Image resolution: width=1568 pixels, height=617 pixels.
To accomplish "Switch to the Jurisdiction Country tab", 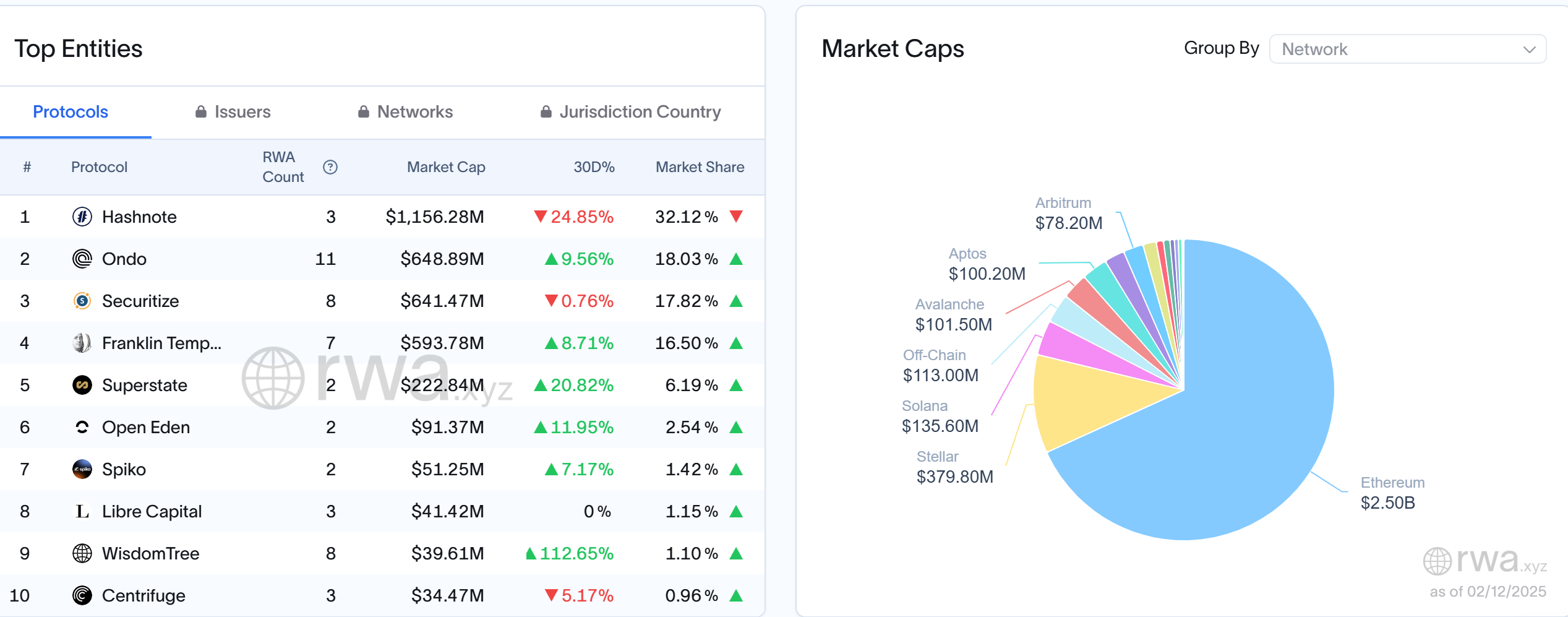I will coord(631,112).
